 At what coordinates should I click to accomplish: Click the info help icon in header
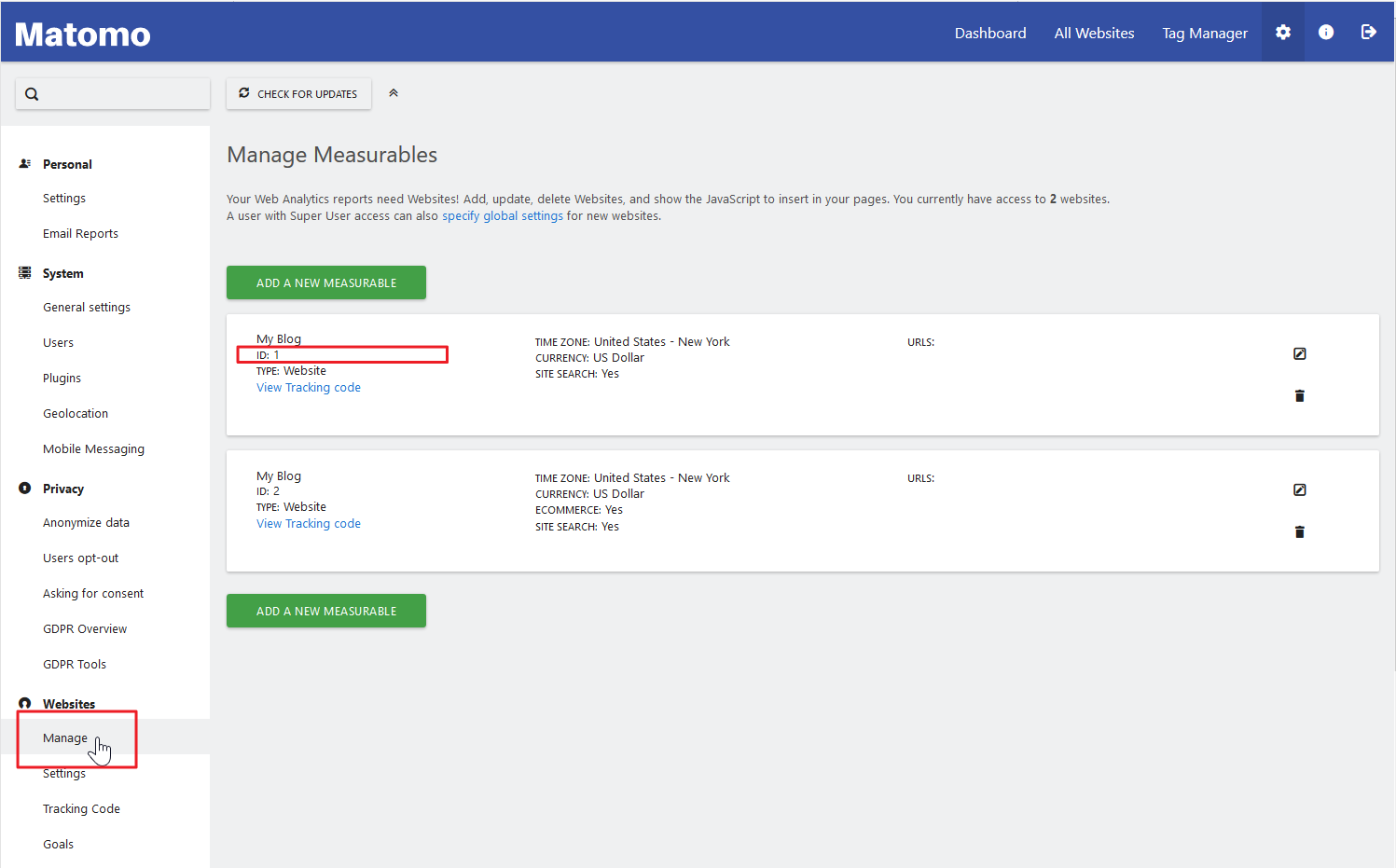1325,33
